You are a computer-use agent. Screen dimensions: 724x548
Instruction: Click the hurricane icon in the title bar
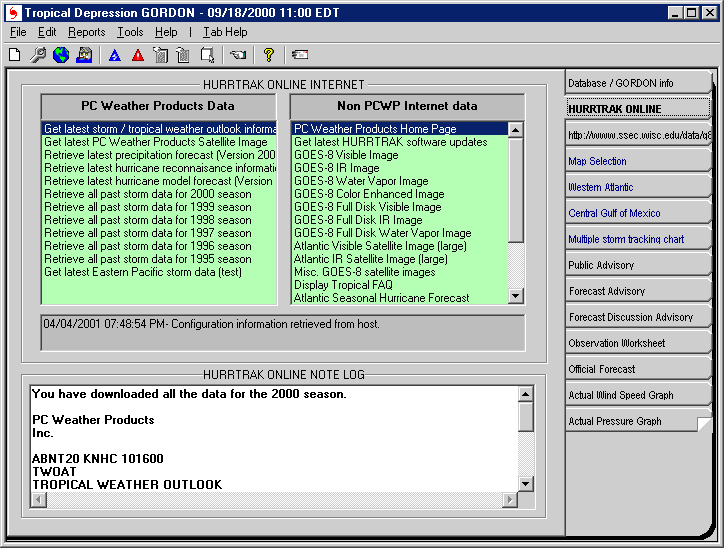coord(14,12)
